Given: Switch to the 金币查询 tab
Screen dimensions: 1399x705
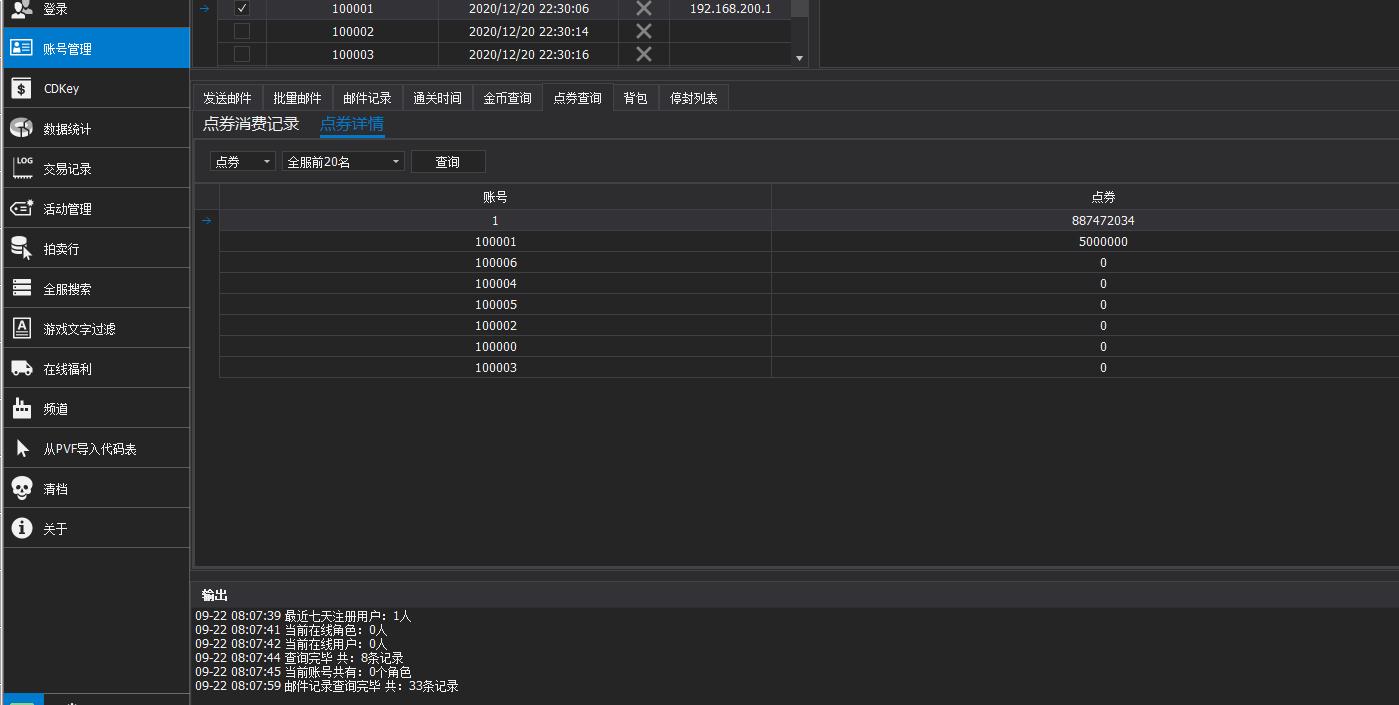Looking at the screenshot, I should [x=507, y=98].
